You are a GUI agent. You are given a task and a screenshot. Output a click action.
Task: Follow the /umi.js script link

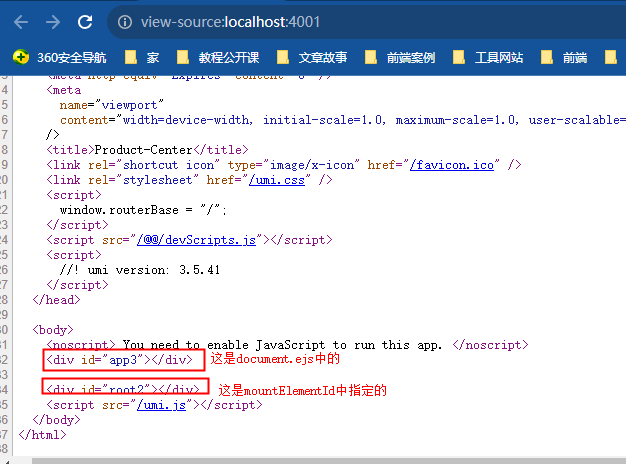point(161,405)
